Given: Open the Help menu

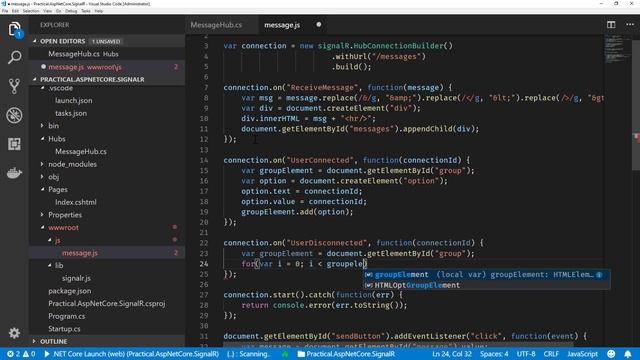Looking at the screenshot, I should point(99,11).
